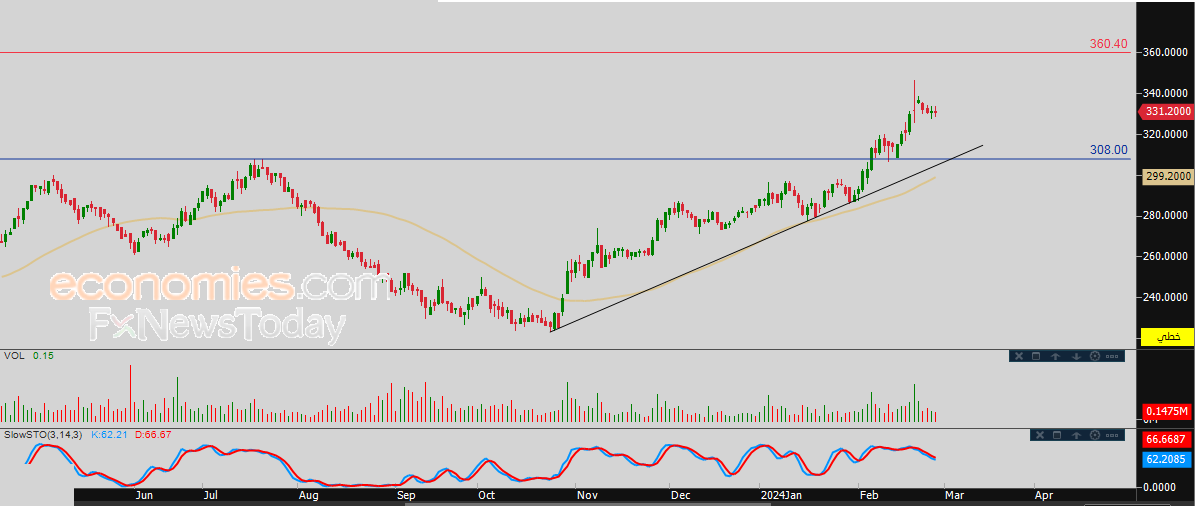
Task: Close the VOL indicator panel
Action: click(x=1019, y=356)
